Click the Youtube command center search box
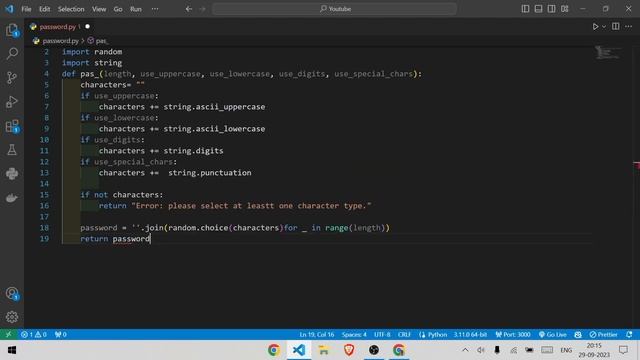This screenshot has height=360, width=640. click(x=334, y=9)
